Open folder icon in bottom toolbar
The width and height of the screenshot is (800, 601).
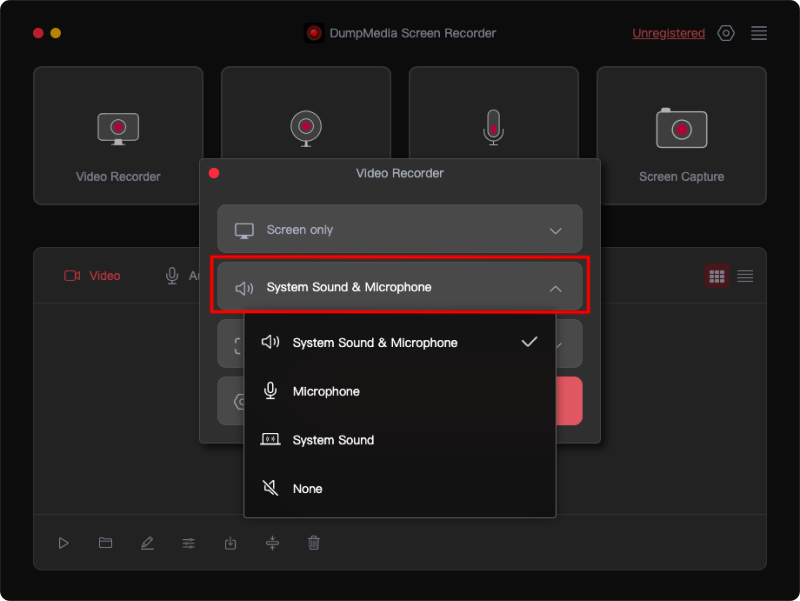(x=105, y=542)
